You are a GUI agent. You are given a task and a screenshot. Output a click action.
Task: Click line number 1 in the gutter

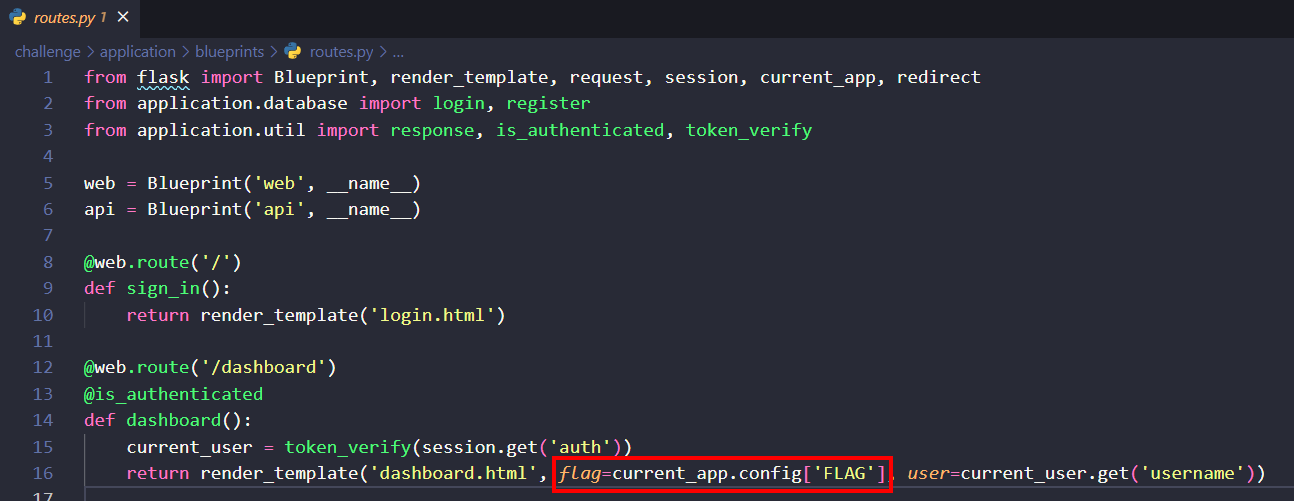[x=47, y=77]
